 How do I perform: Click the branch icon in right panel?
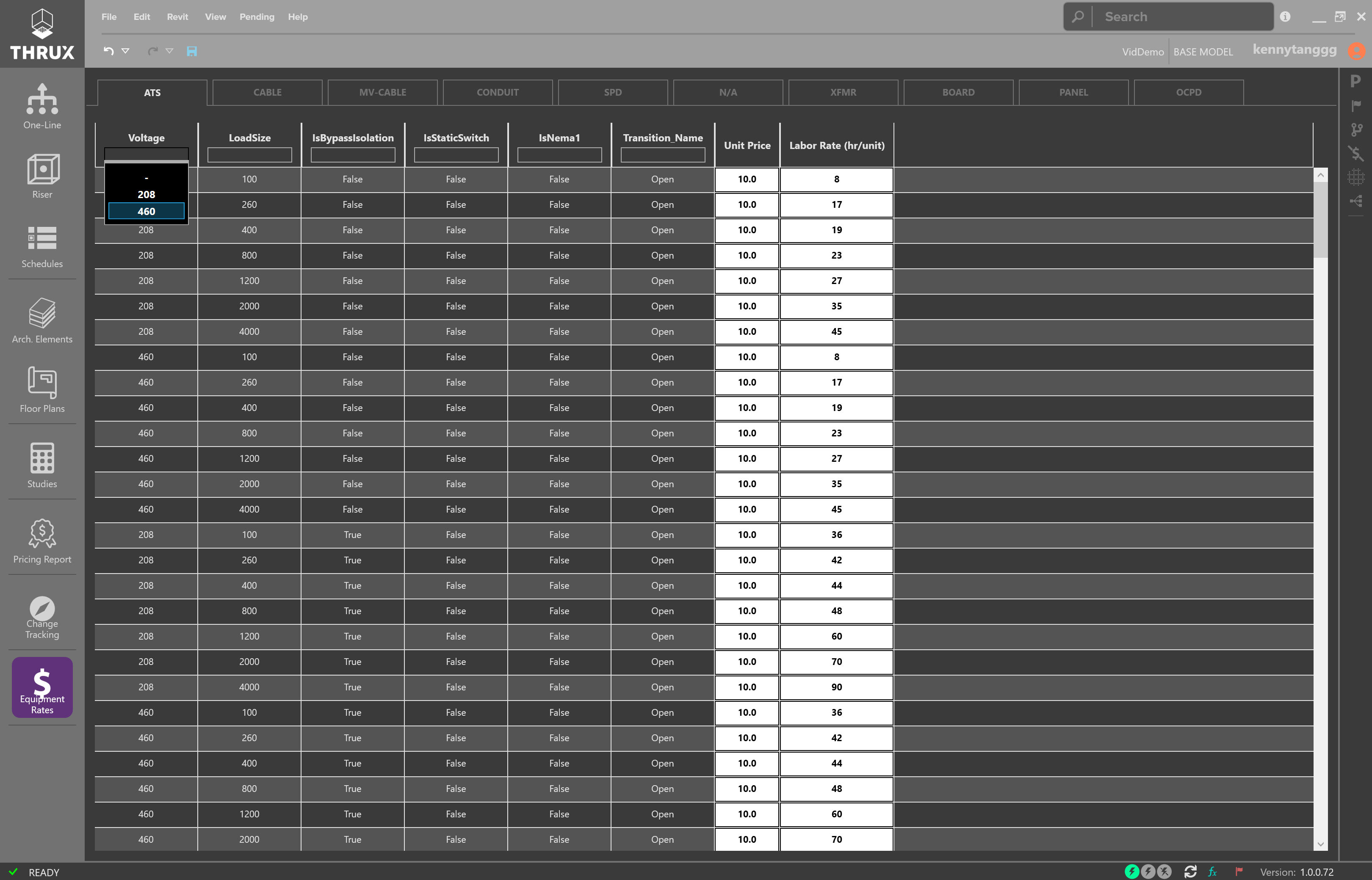pyautogui.click(x=1356, y=130)
